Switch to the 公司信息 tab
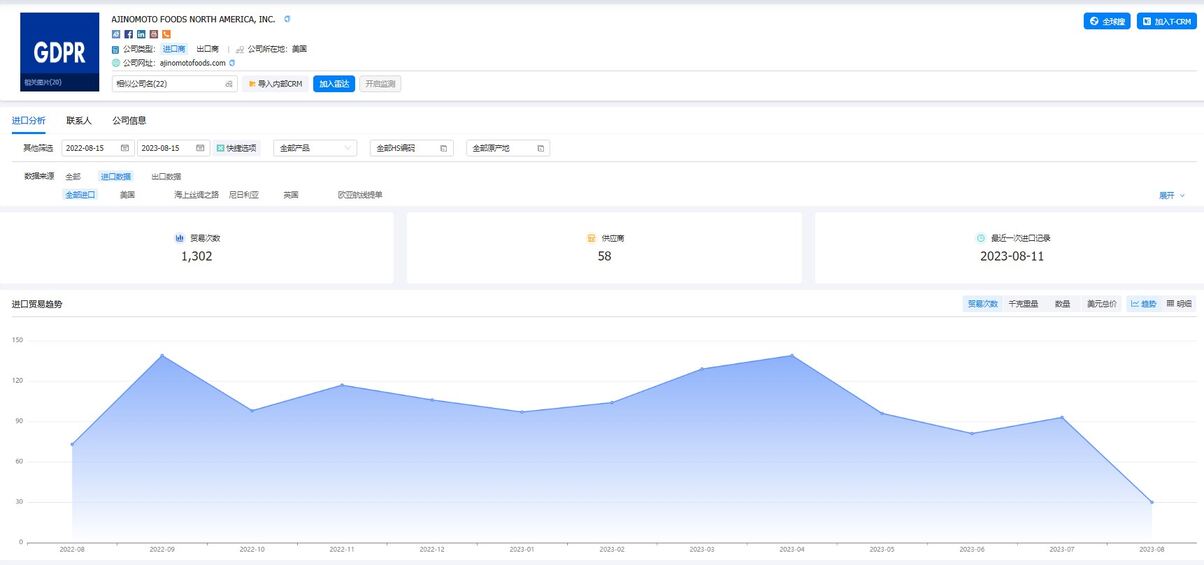 point(129,120)
